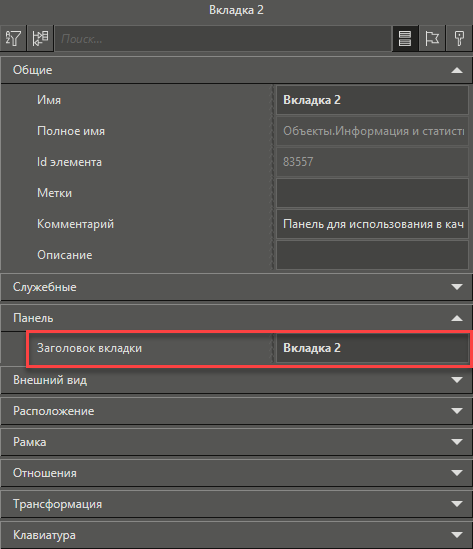Viewport: 473px width, 549px height.
Task: Expand the Рамка section
Action: pos(236,442)
